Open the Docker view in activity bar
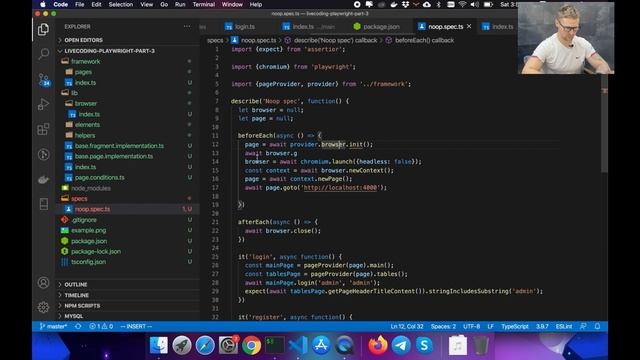Screen dimensions: 640x360 coord(43,180)
